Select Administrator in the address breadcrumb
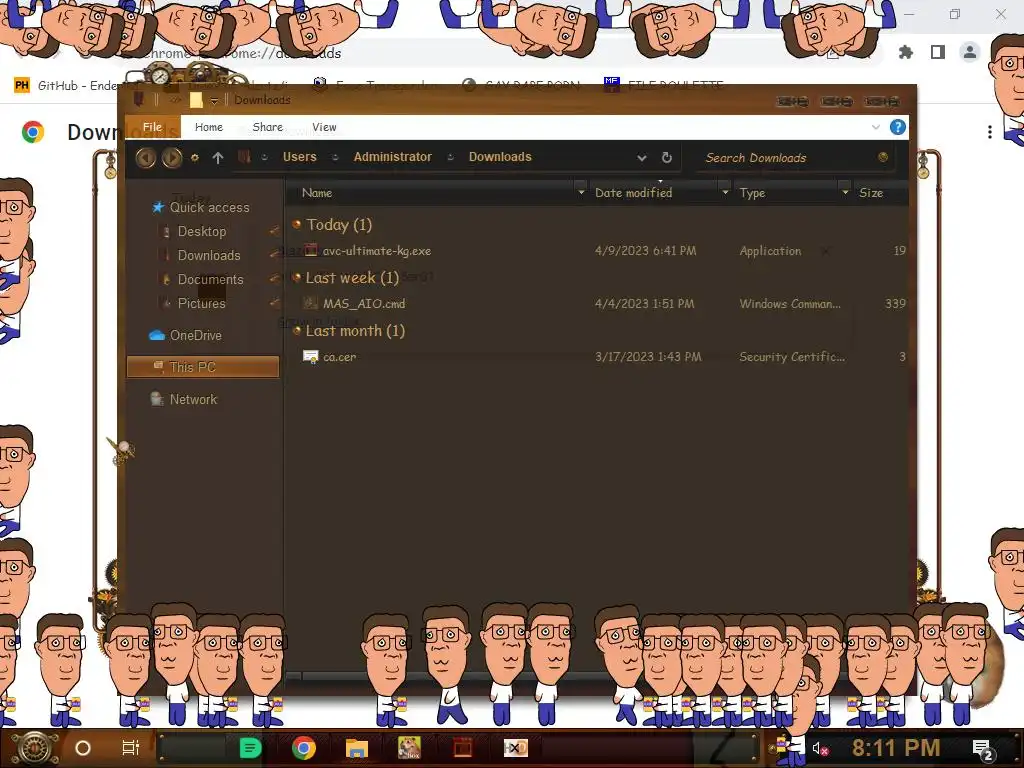 (392, 157)
